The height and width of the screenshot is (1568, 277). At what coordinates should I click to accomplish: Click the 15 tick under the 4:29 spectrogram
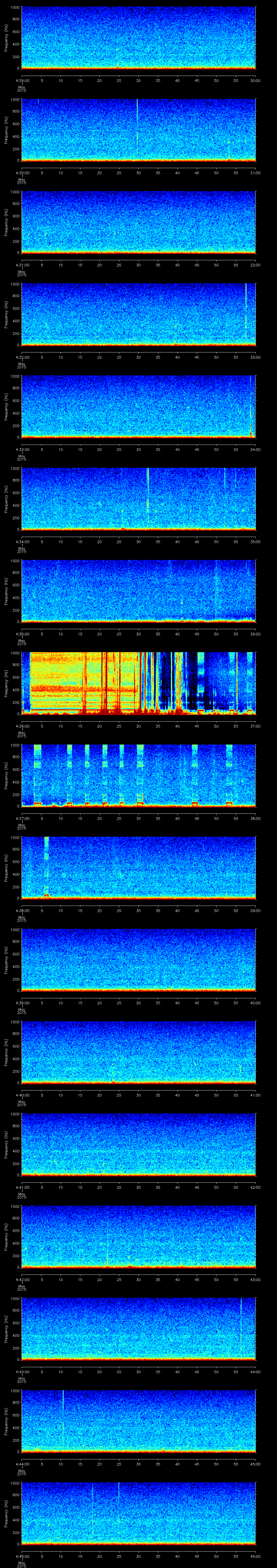pos(80,80)
